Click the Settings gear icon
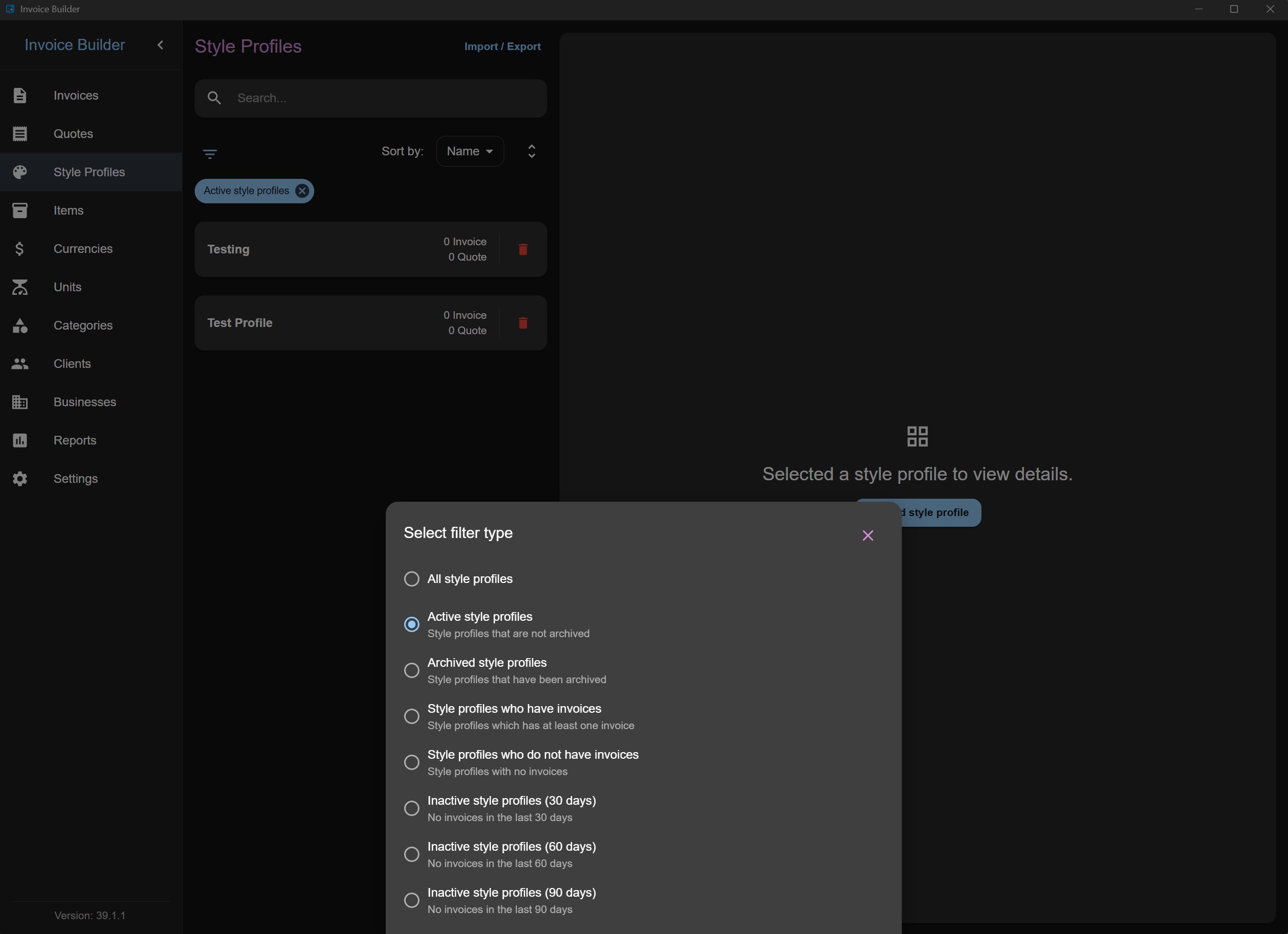Viewport: 1288px width, 934px height. (20, 479)
